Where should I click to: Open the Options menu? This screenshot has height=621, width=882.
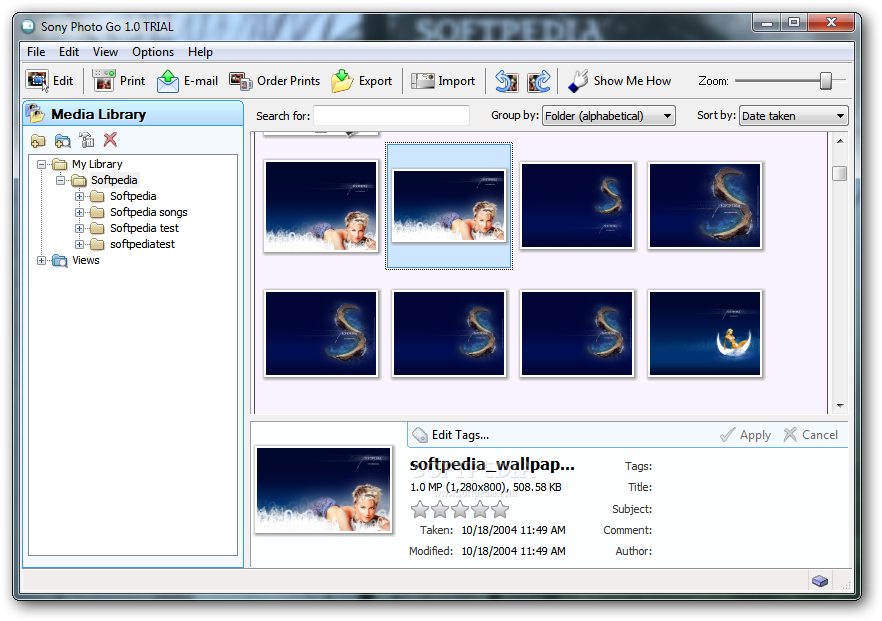click(153, 52)
